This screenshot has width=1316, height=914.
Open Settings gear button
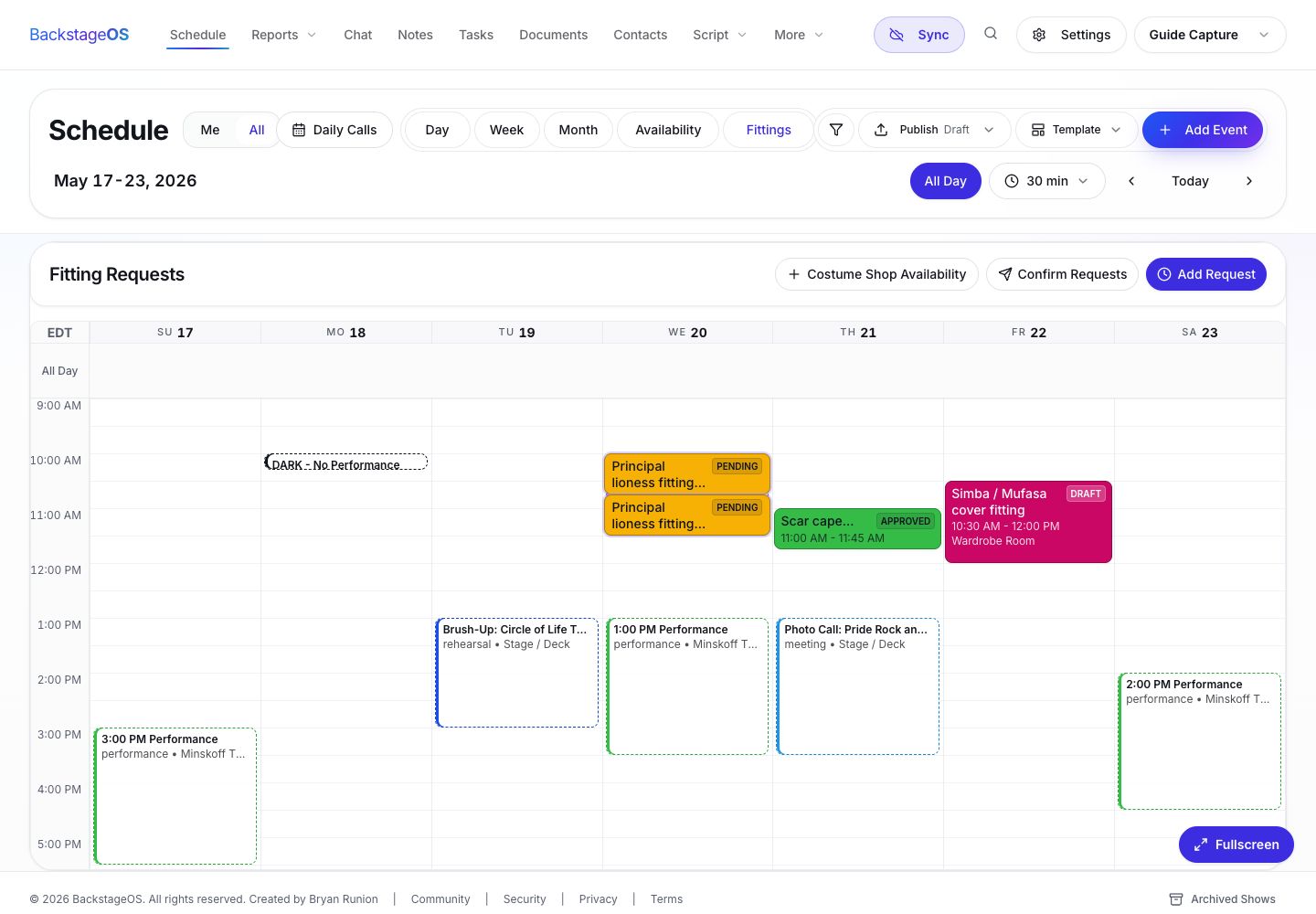pyautogui.click(x=1071, y=35)
